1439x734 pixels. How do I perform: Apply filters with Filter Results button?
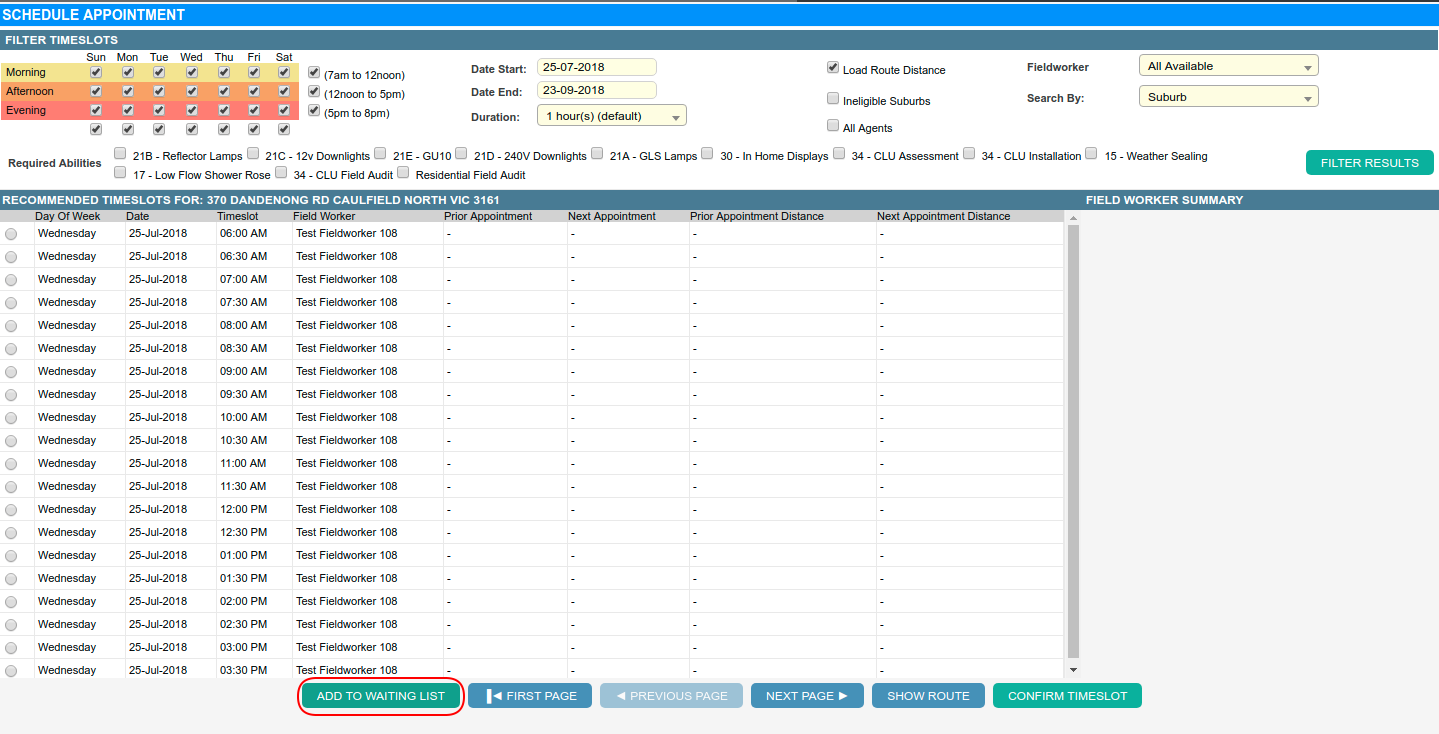click(x=1369, y=163)
